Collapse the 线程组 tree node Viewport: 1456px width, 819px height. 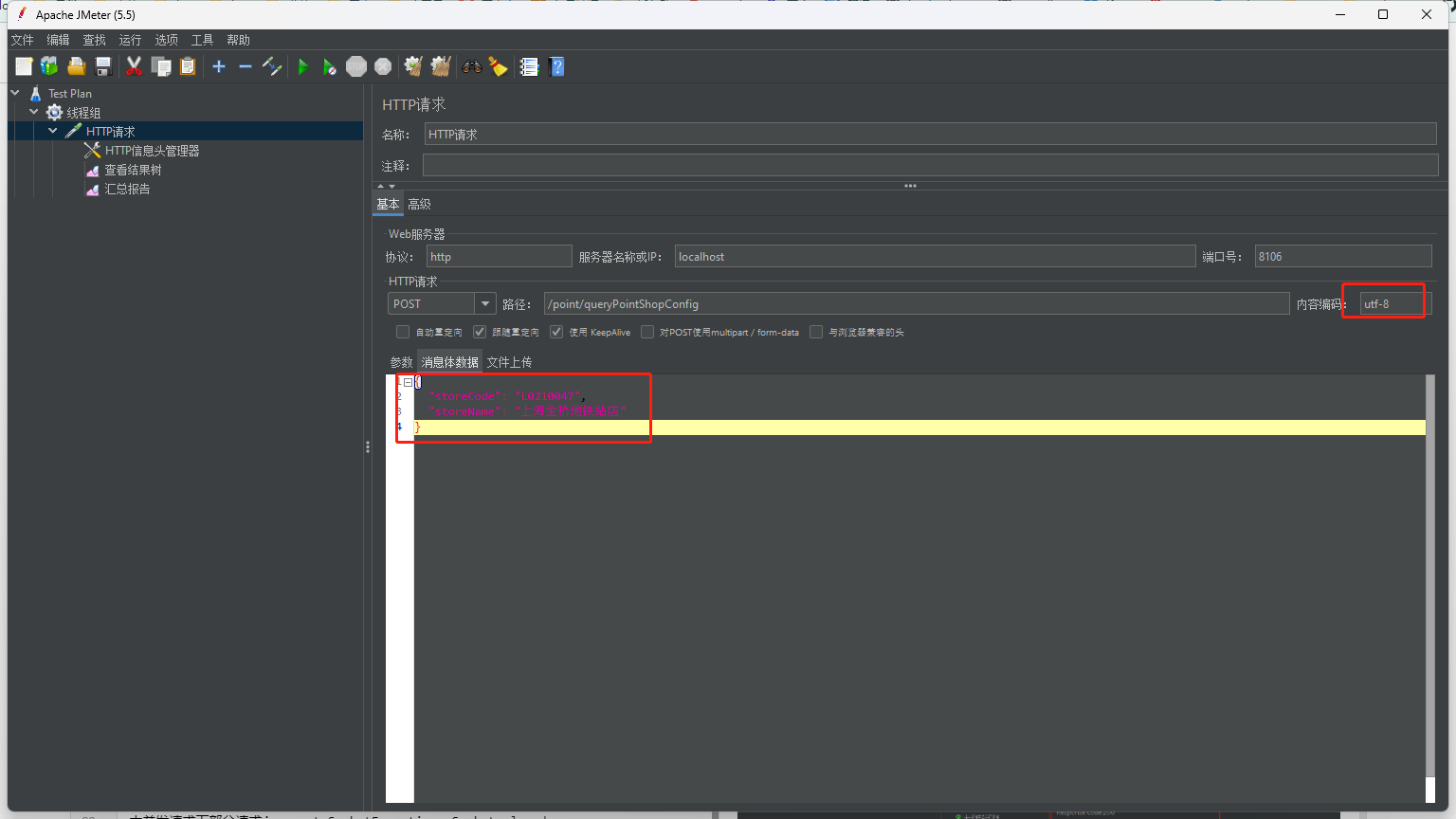coord(34,112)
